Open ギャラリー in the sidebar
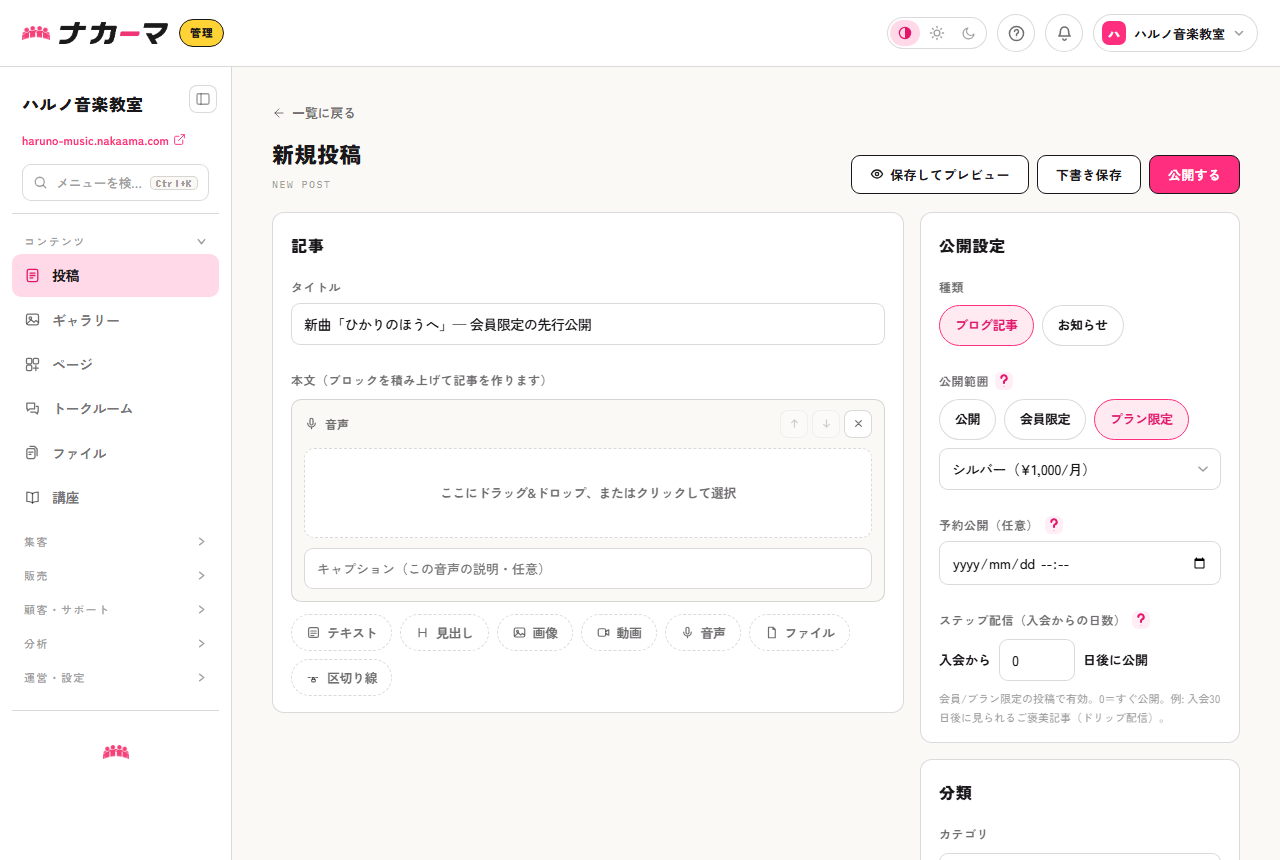 click(115, 320)
